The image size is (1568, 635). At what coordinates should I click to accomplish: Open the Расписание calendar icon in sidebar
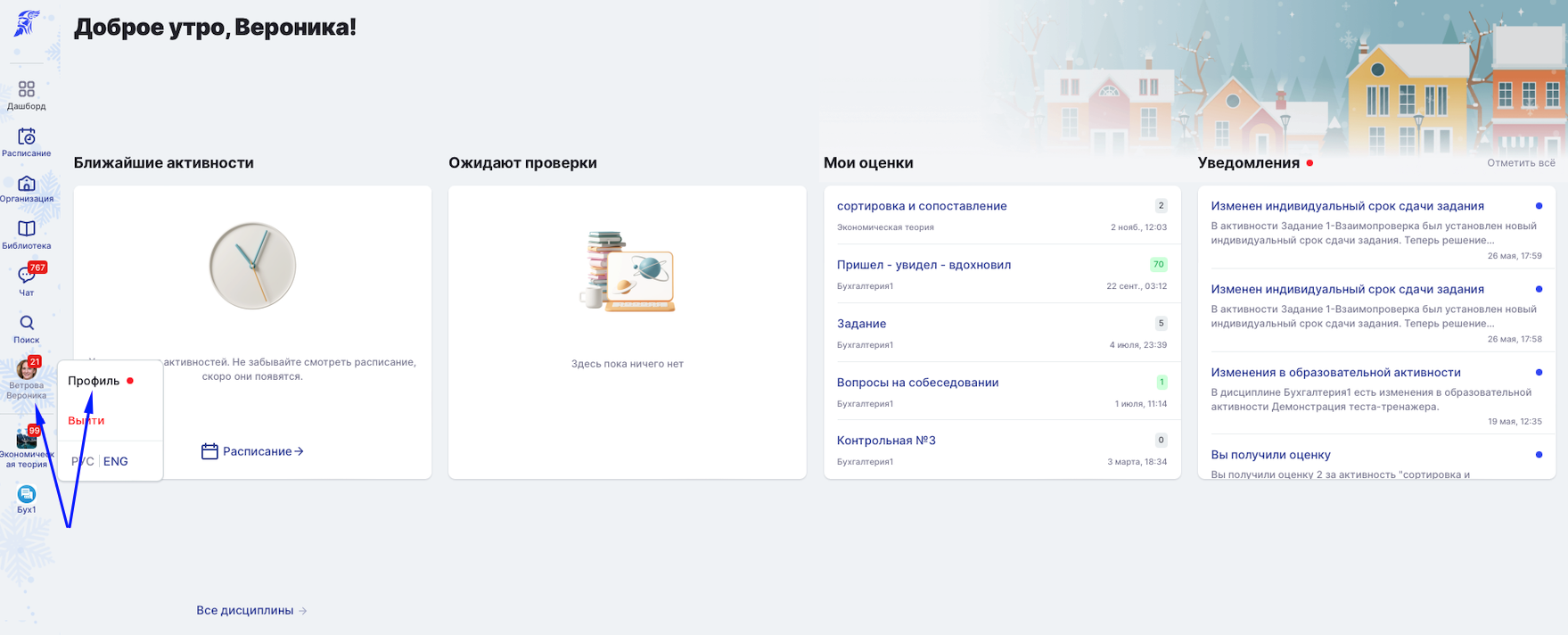(27, 136)
